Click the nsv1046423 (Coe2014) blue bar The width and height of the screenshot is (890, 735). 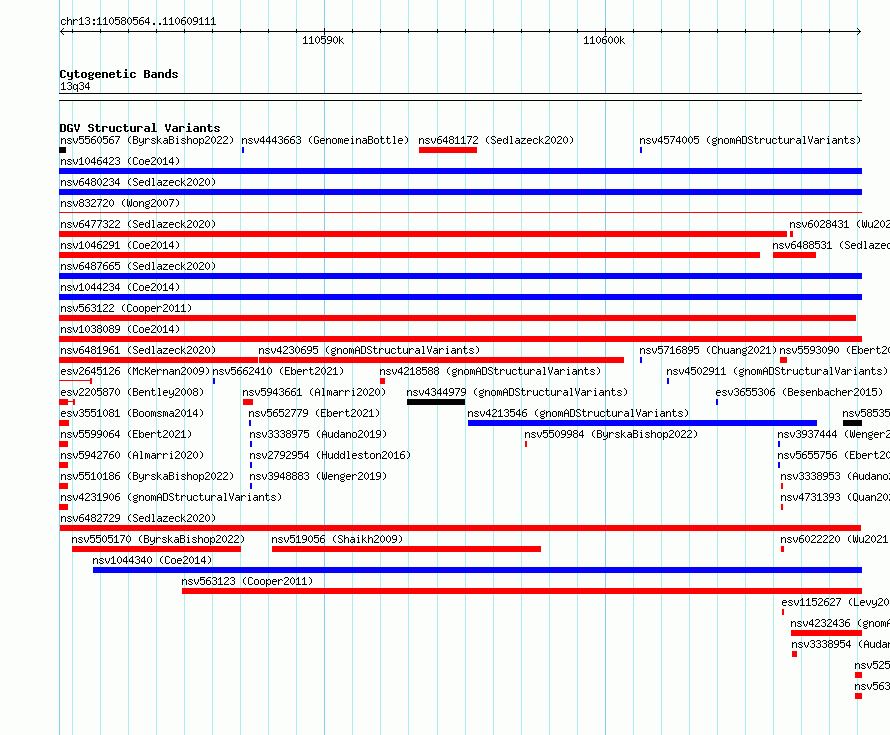point(460,171)
